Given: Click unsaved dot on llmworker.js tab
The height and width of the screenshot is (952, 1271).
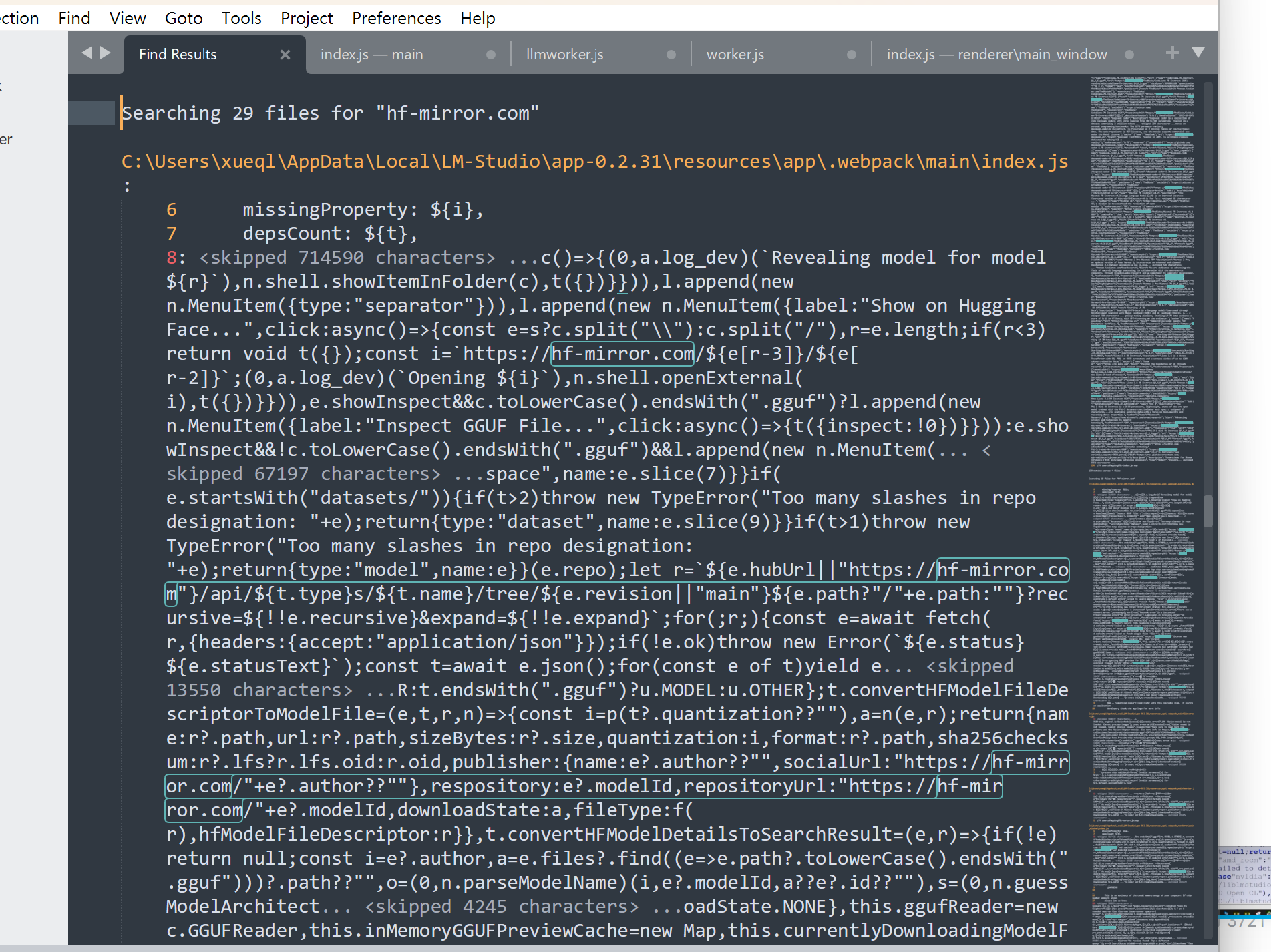Looking at the screenshot, I should pos(671,55).
